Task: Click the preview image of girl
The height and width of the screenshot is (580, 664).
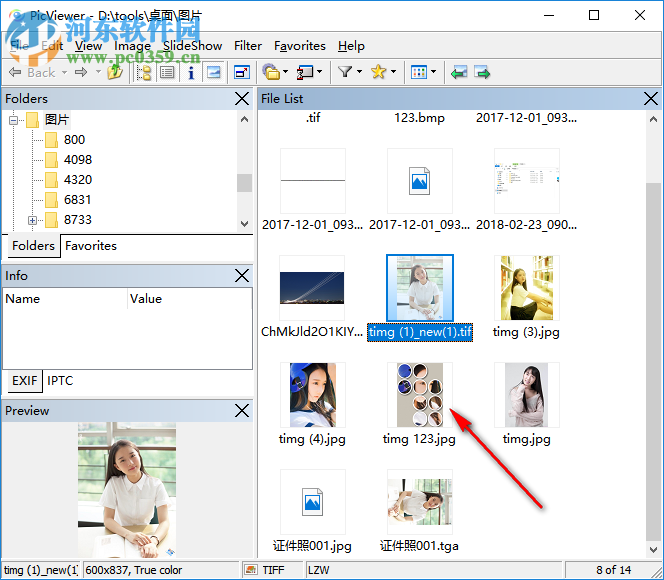Action: coord(127,490)
